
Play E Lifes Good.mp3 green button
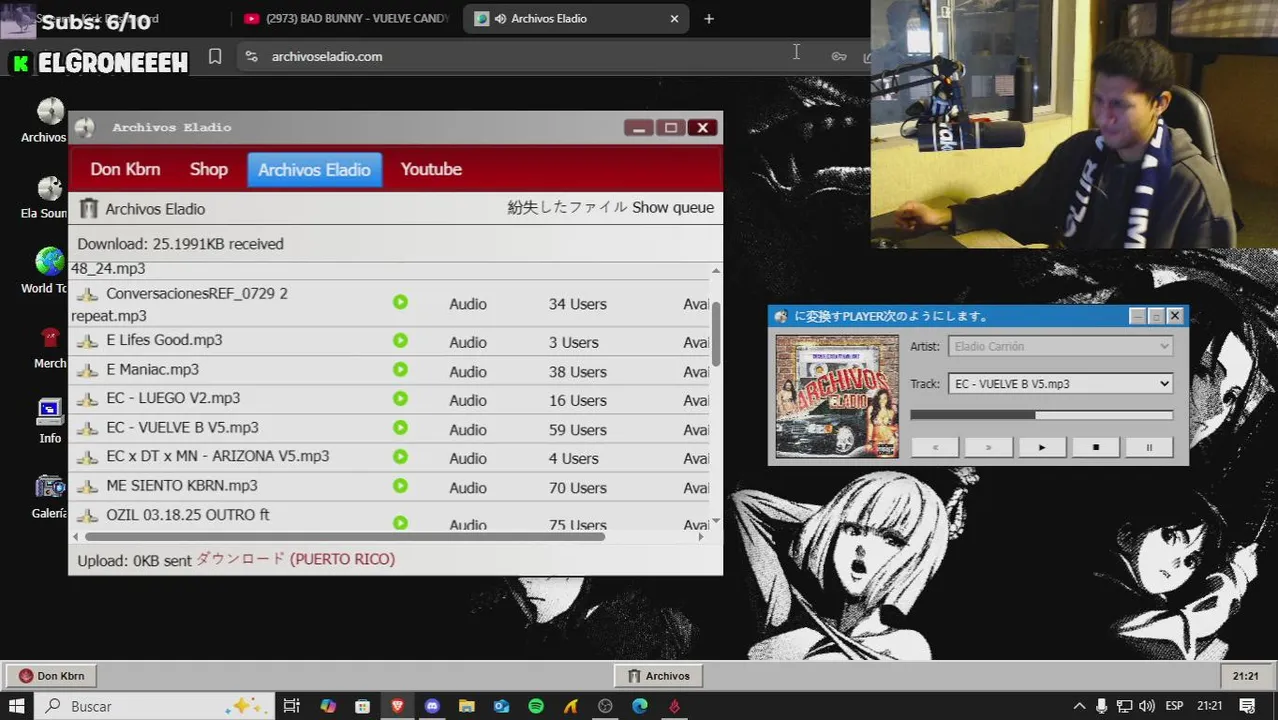(x=400, y=341)
